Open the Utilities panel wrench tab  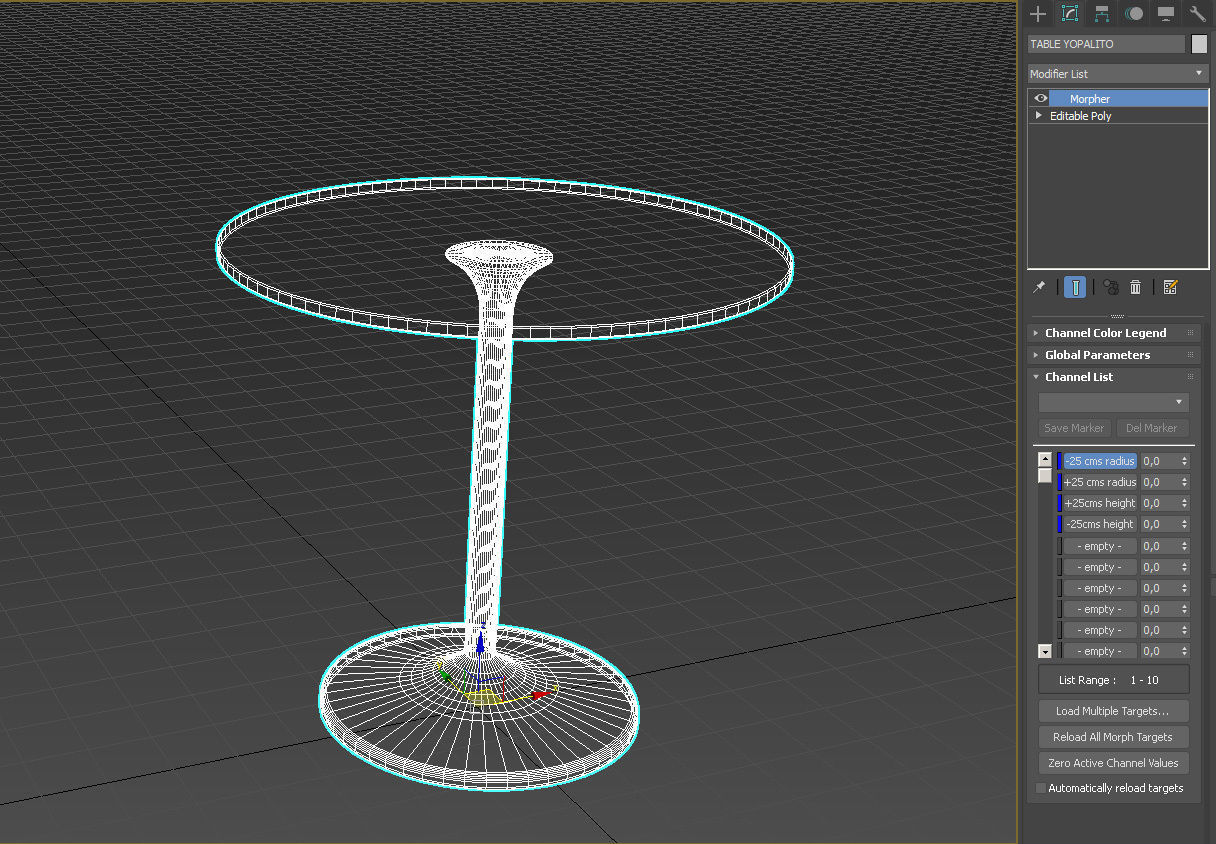point(1197,13)
